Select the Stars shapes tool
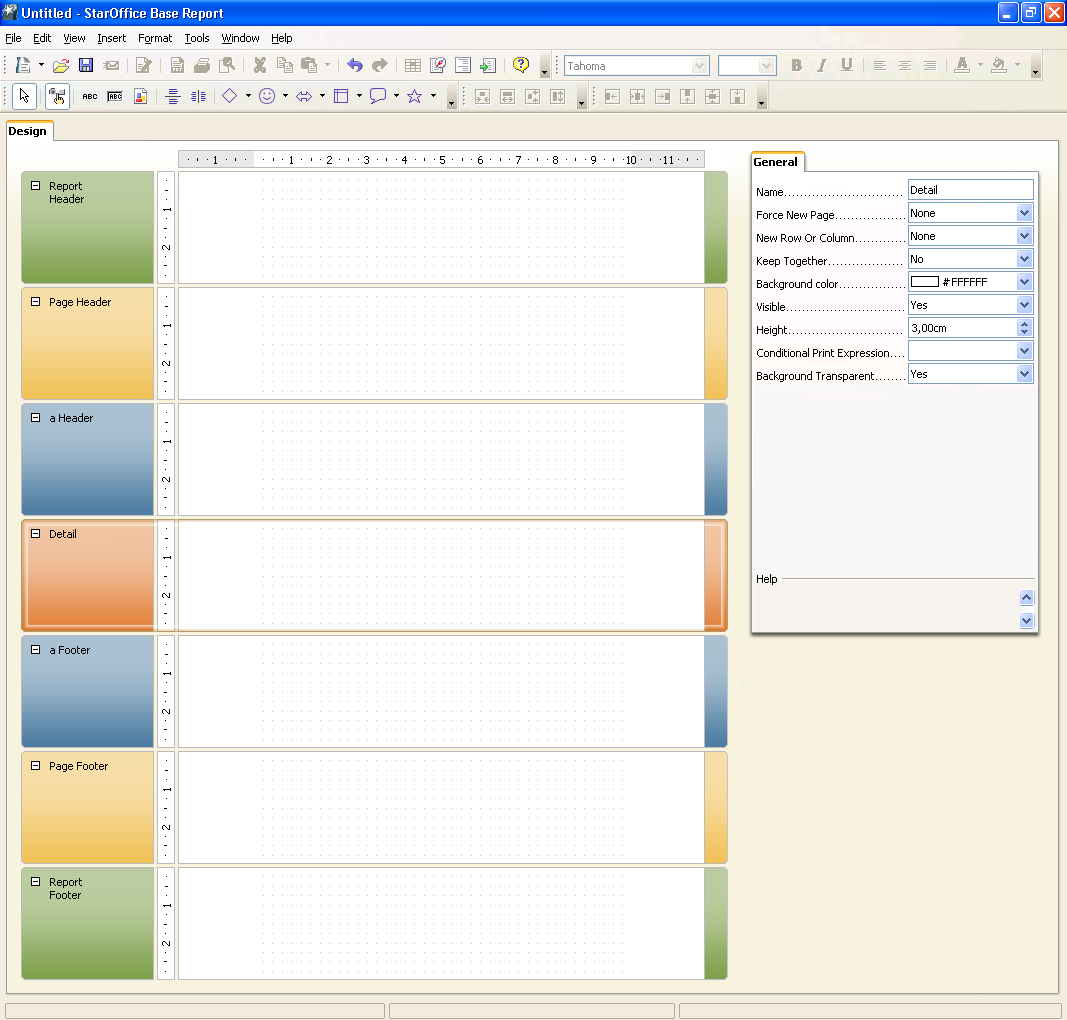The height and width of the screenshot is (1020, 1067). tap(414, 97)
